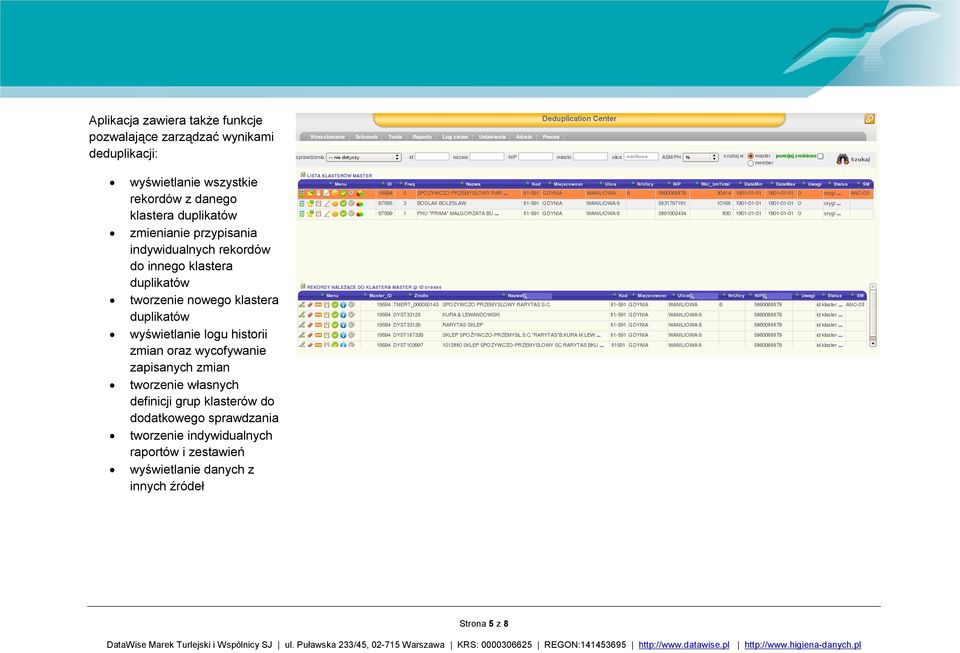Image resolution: width=960 pixels, height=653 pixels.
Task: Click the key icon beside Deduplication Center title
Action: point(869,119)
